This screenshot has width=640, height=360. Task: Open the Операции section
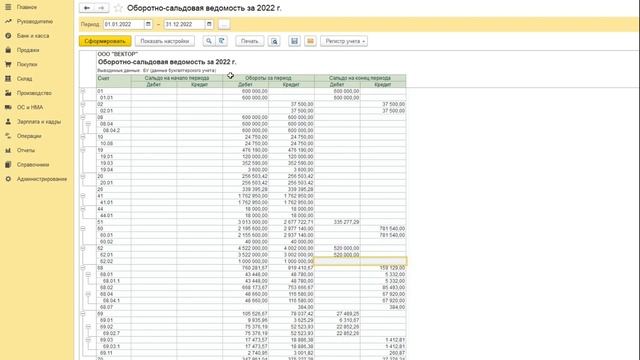coord(29,136)
